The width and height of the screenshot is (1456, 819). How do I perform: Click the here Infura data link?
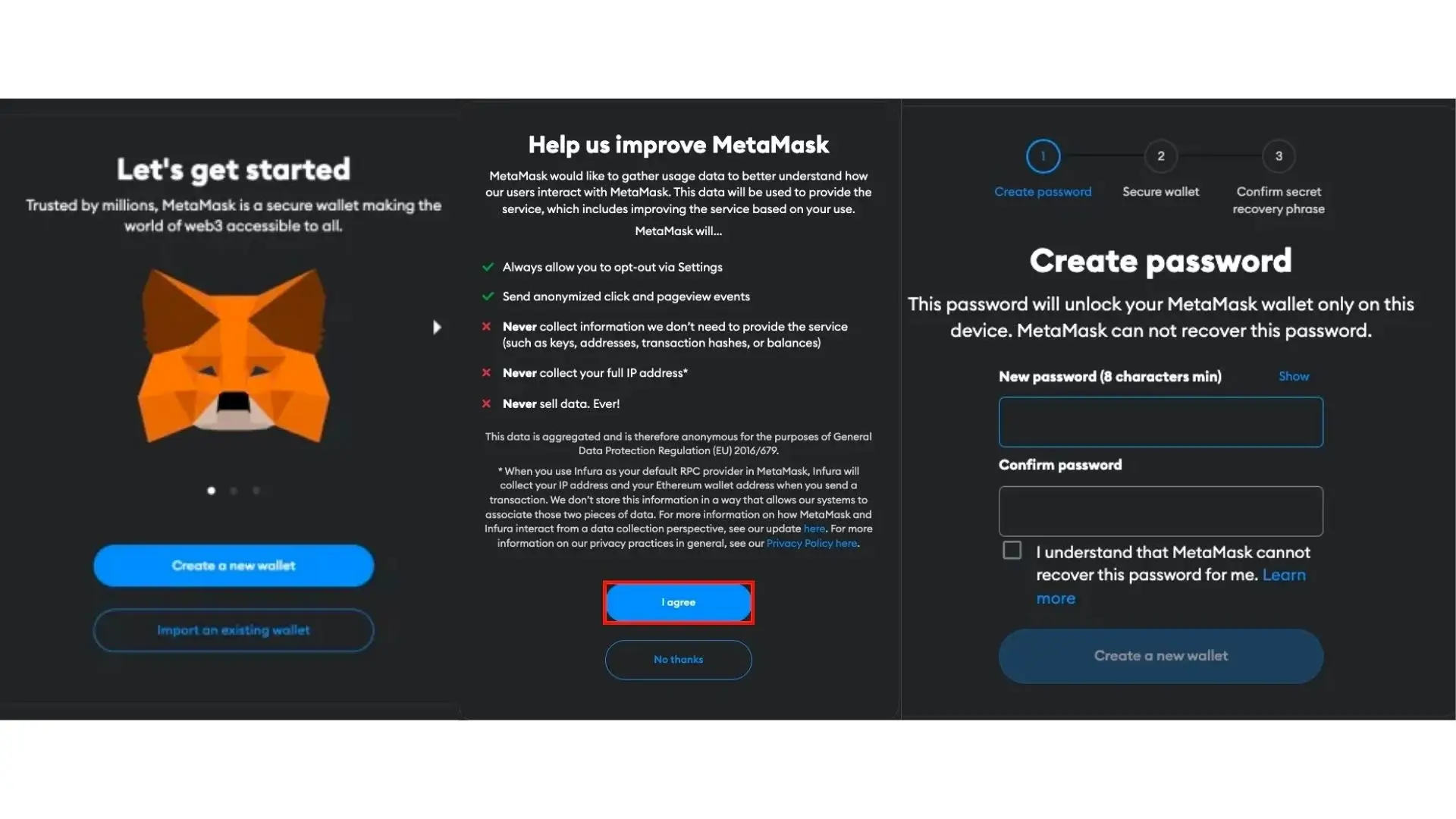813,528
